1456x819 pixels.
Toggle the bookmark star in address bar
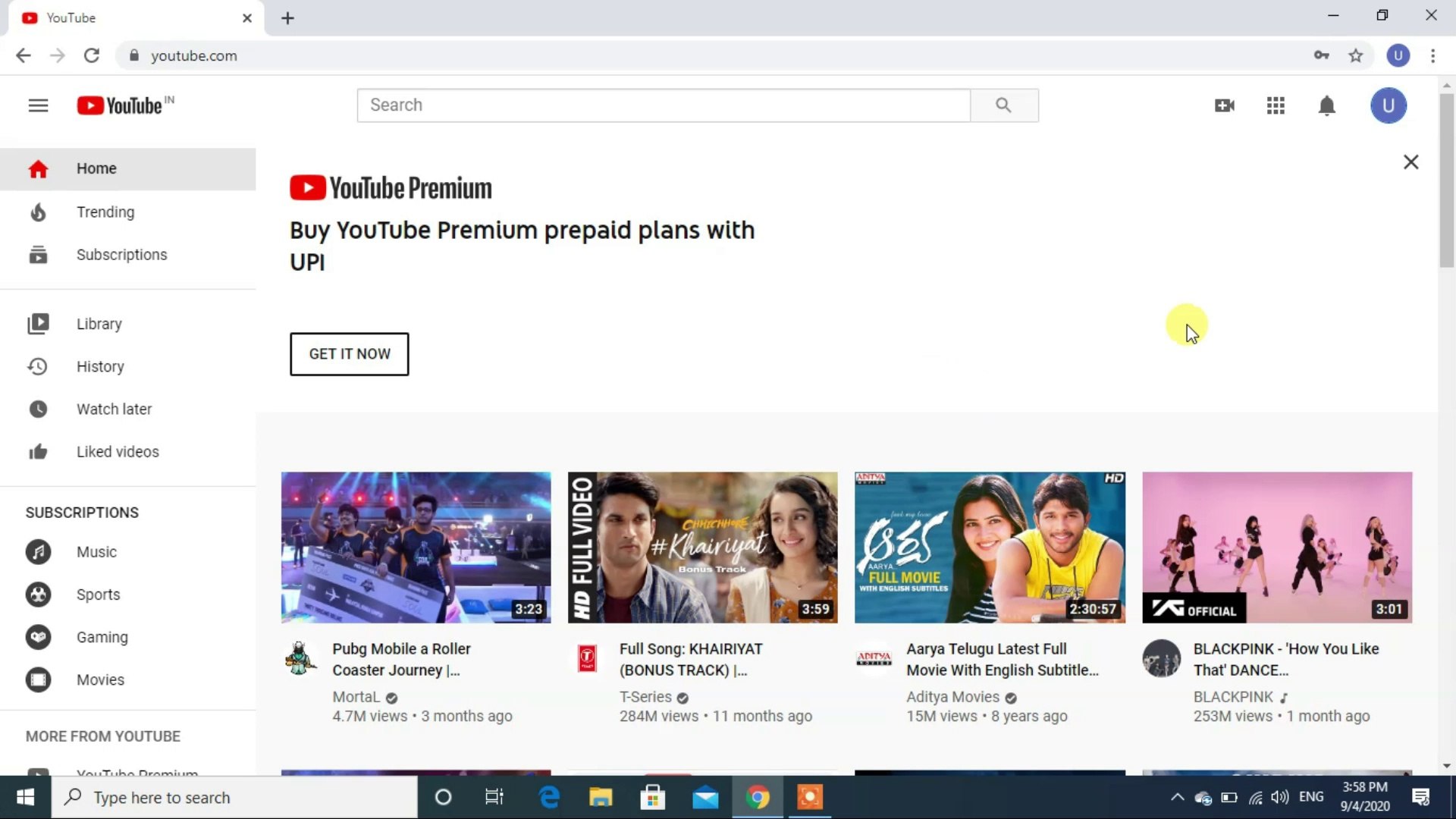1356,55
